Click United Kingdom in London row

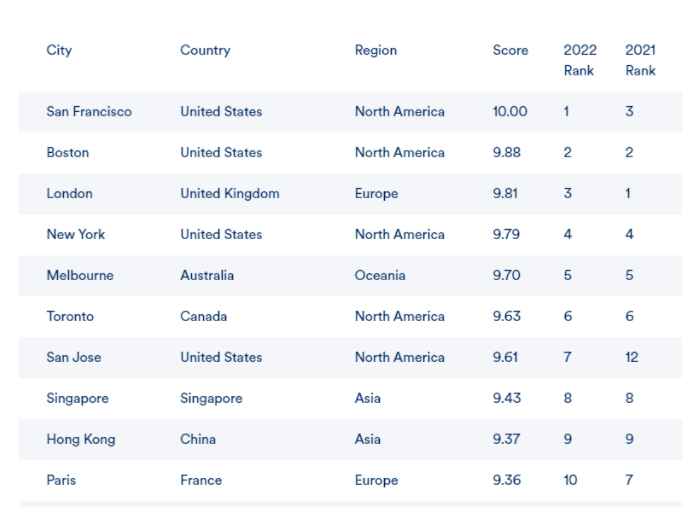[x=230, y=193]
